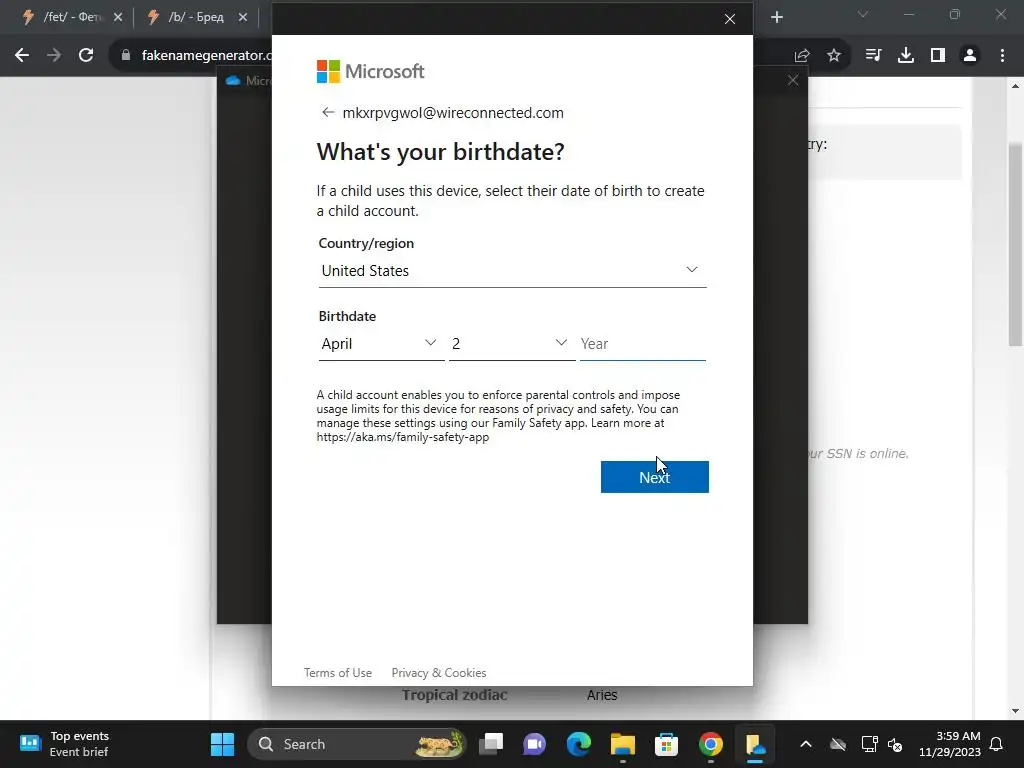Click the Chrome forward navigation arrow
This screenshot has height=768, width=1024.
tap(54, 55)
